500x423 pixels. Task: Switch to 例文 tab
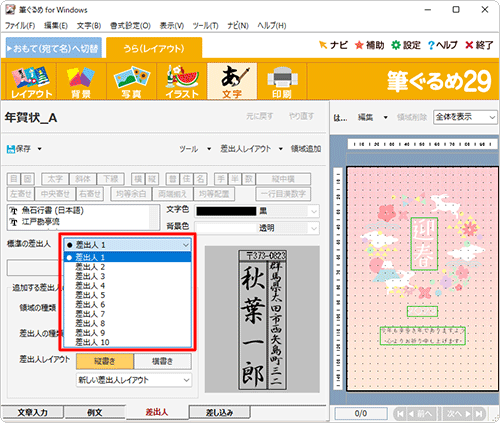click(x=95, y=413)
